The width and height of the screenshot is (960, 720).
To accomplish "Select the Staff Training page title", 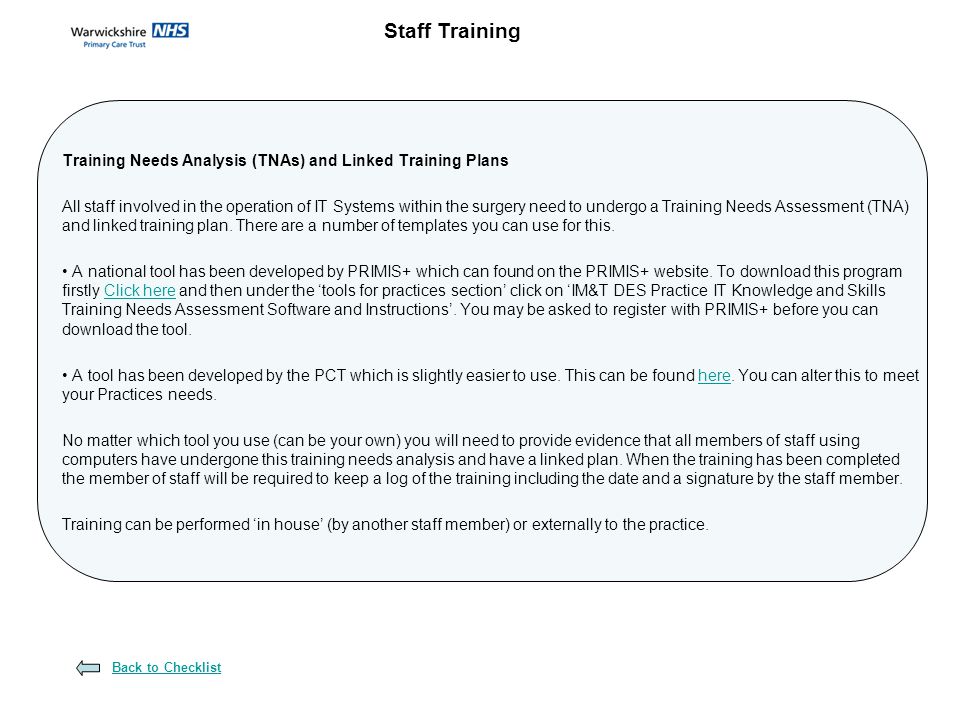I will click(452, 31).
